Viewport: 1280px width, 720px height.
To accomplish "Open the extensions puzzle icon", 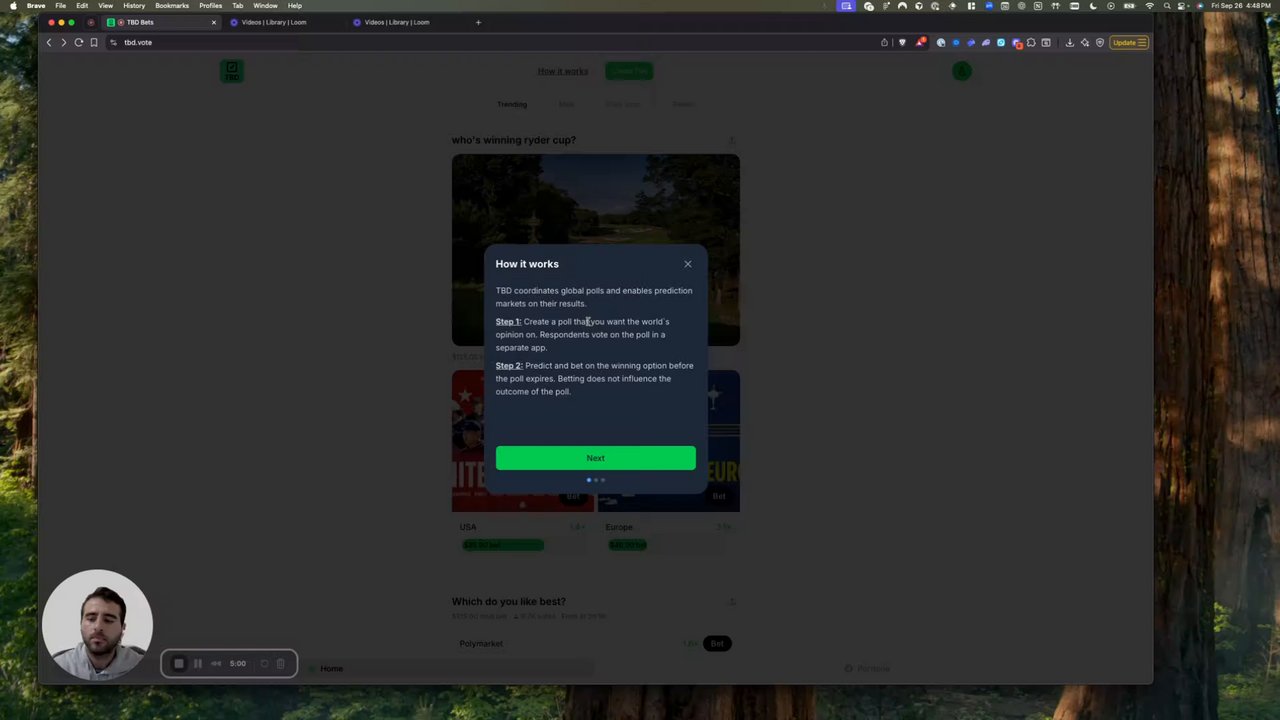I will [1031, 42].
